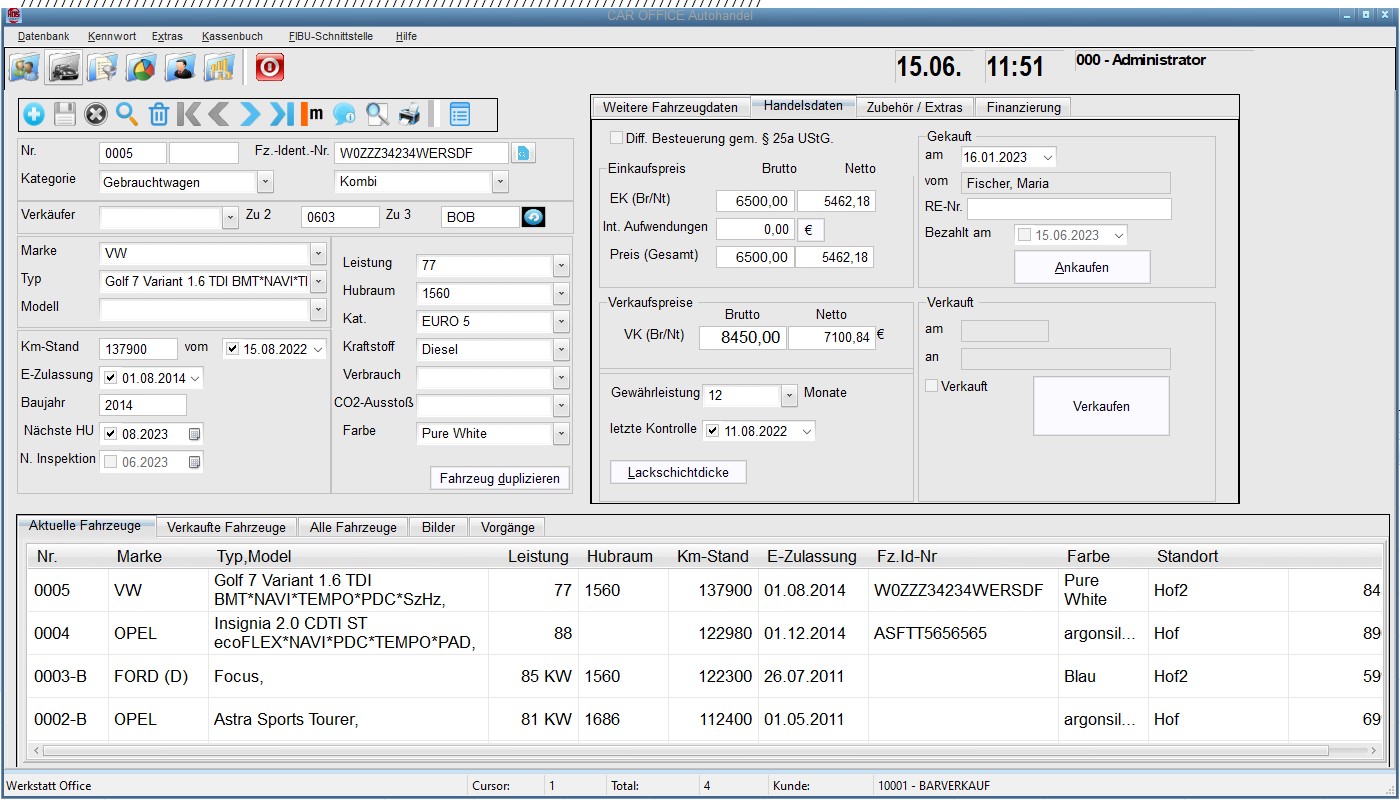Click the vehicle list horizontal scrollbar
The image size is (1400, 800).
pyautogui.click(x=686, y=750)
